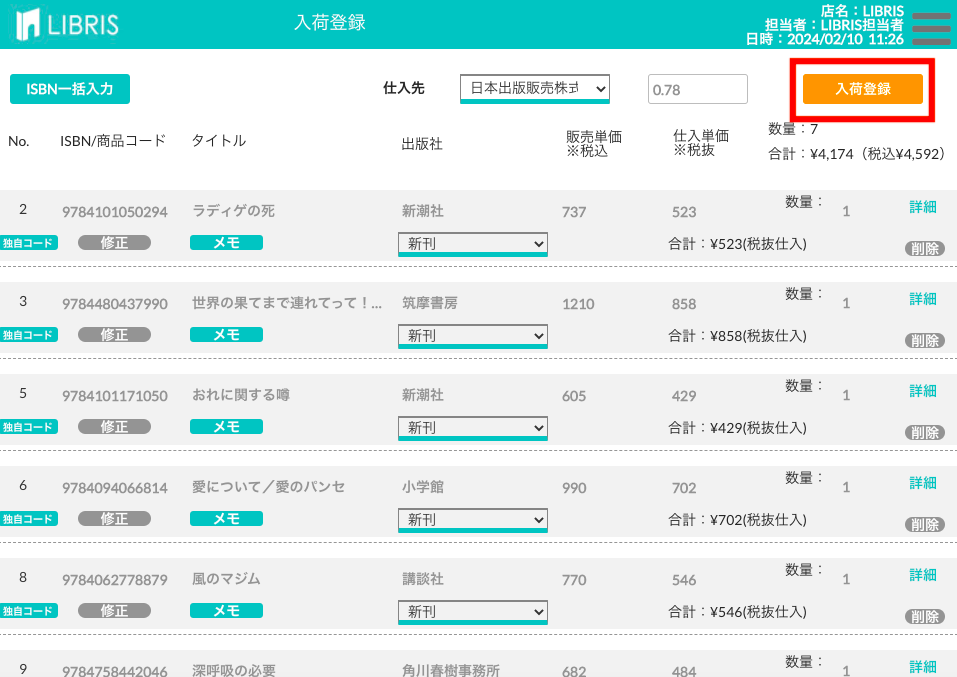Open メモ for ラディゲの死

[226, 243]
